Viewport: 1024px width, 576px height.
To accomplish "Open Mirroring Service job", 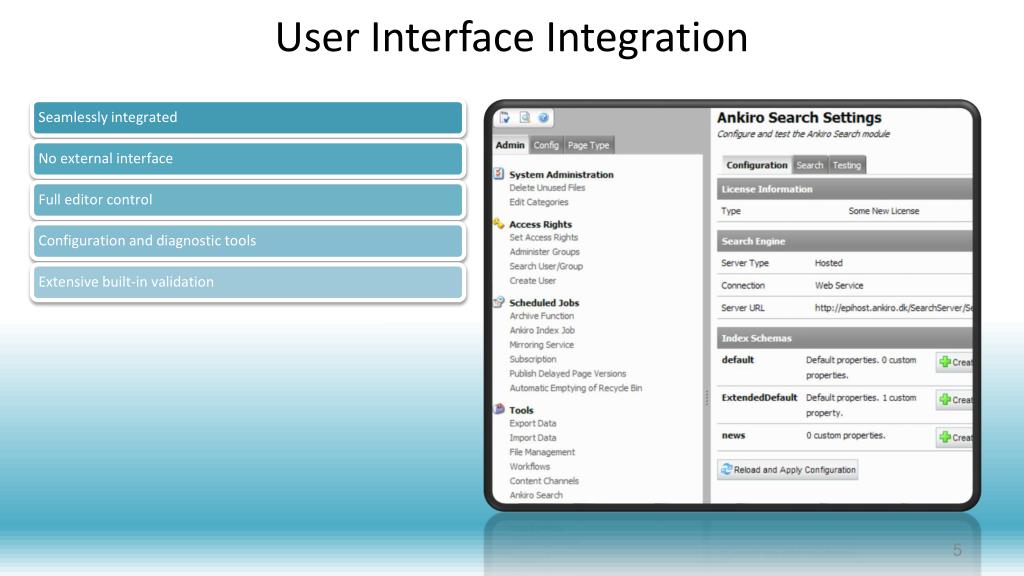I will [x=542, y=344].
